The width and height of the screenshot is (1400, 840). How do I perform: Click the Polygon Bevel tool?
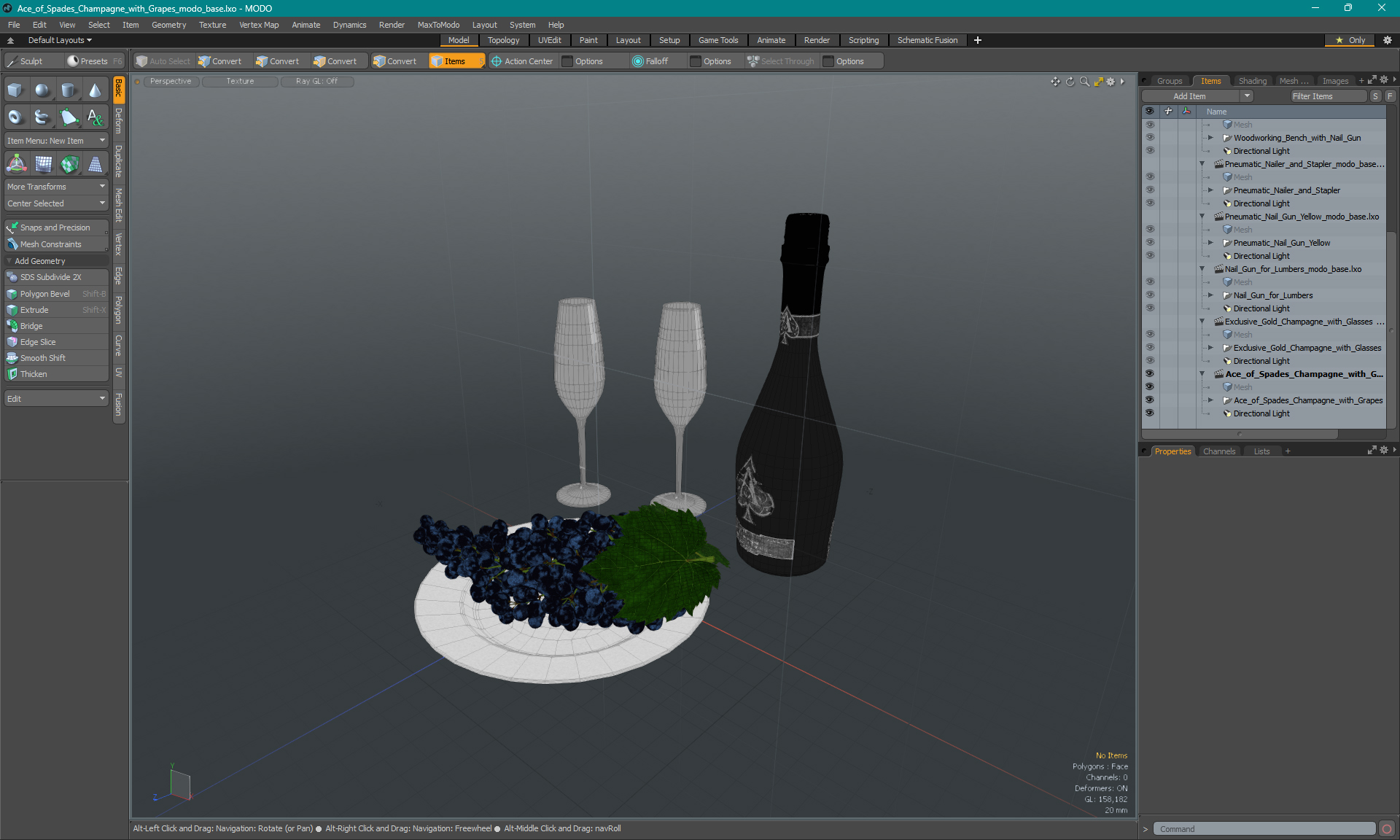click(56, 294)
